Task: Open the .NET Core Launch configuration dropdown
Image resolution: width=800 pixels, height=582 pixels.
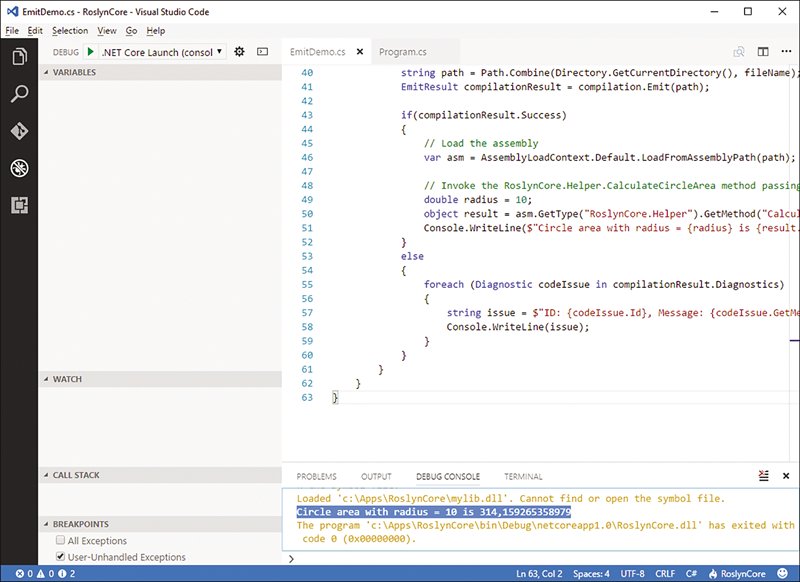Action: pyautogui.click(x=165, y=51)
